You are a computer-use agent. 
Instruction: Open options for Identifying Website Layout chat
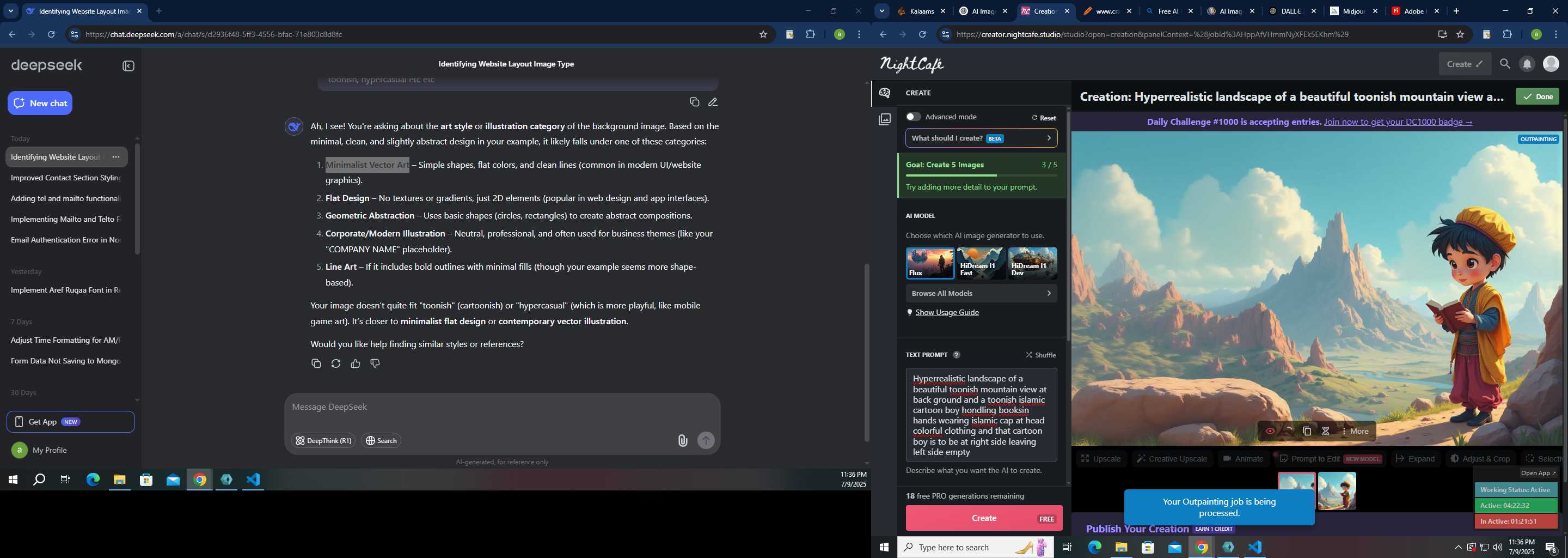pos(115,157)
